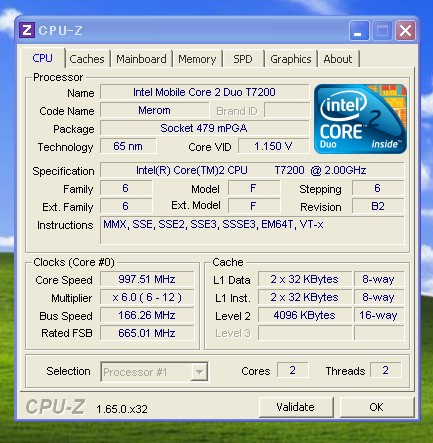The image size is (433, 443).
Task: Click the Specification field text
Action: click(251, 170)
